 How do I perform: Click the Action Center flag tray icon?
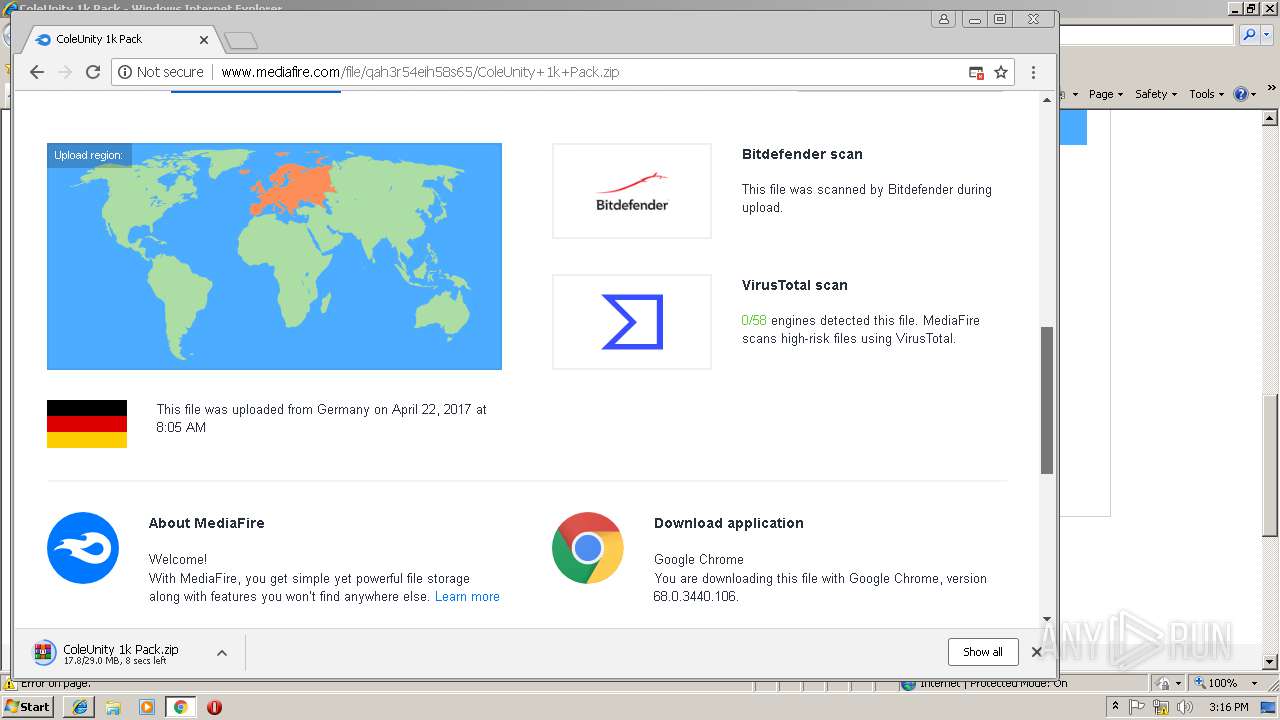1138,707
